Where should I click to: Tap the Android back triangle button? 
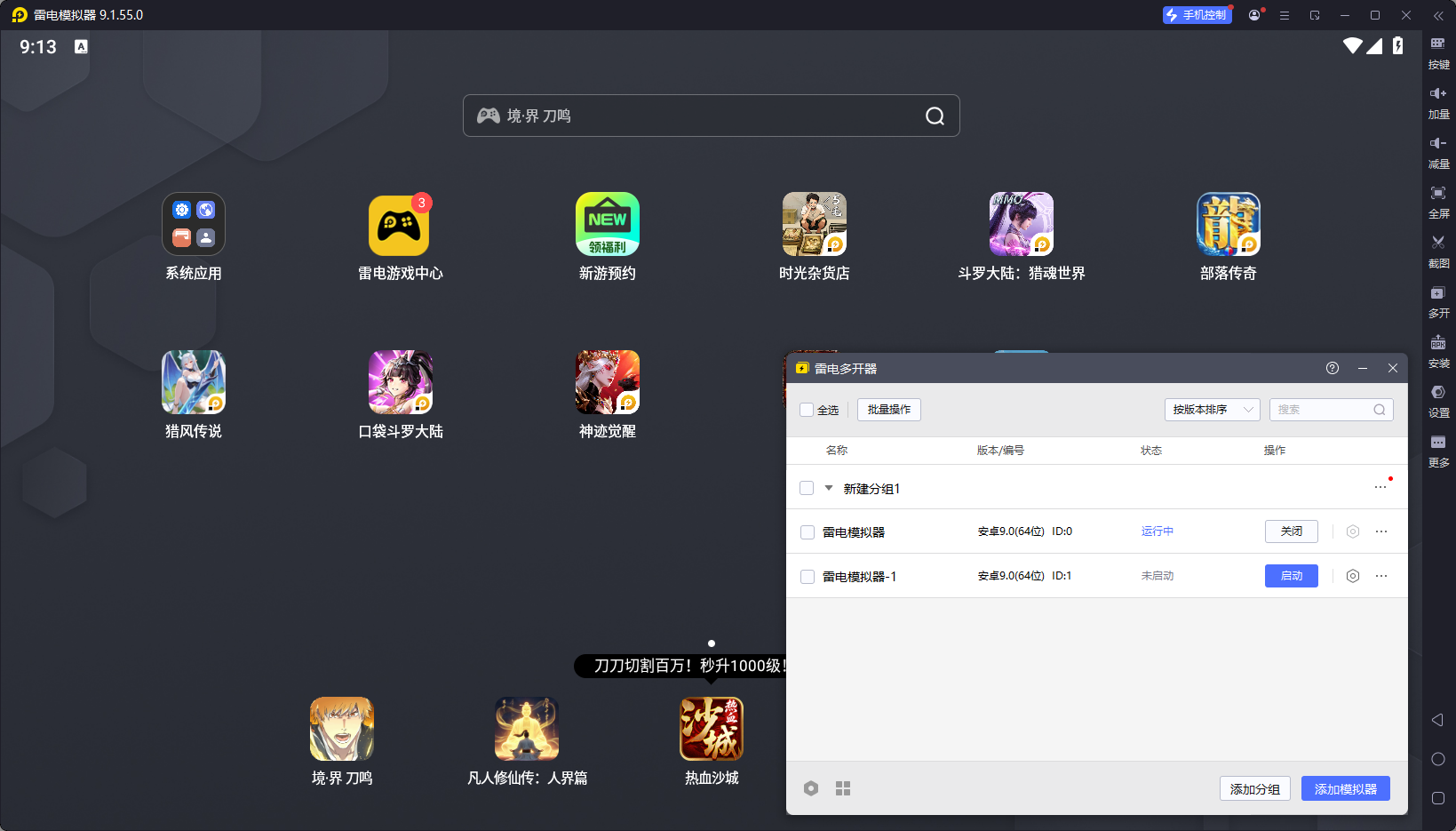coord(1437,720)
